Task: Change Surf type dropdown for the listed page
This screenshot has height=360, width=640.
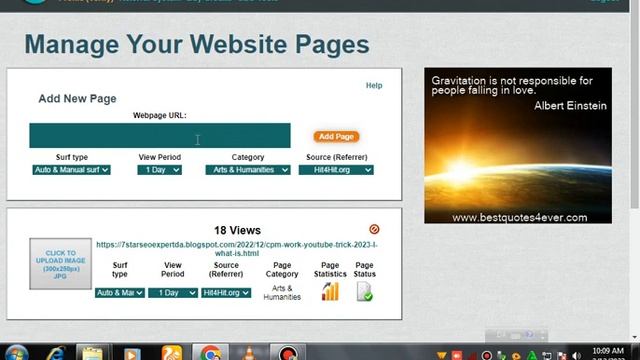Action: click(x=120, y=293)
